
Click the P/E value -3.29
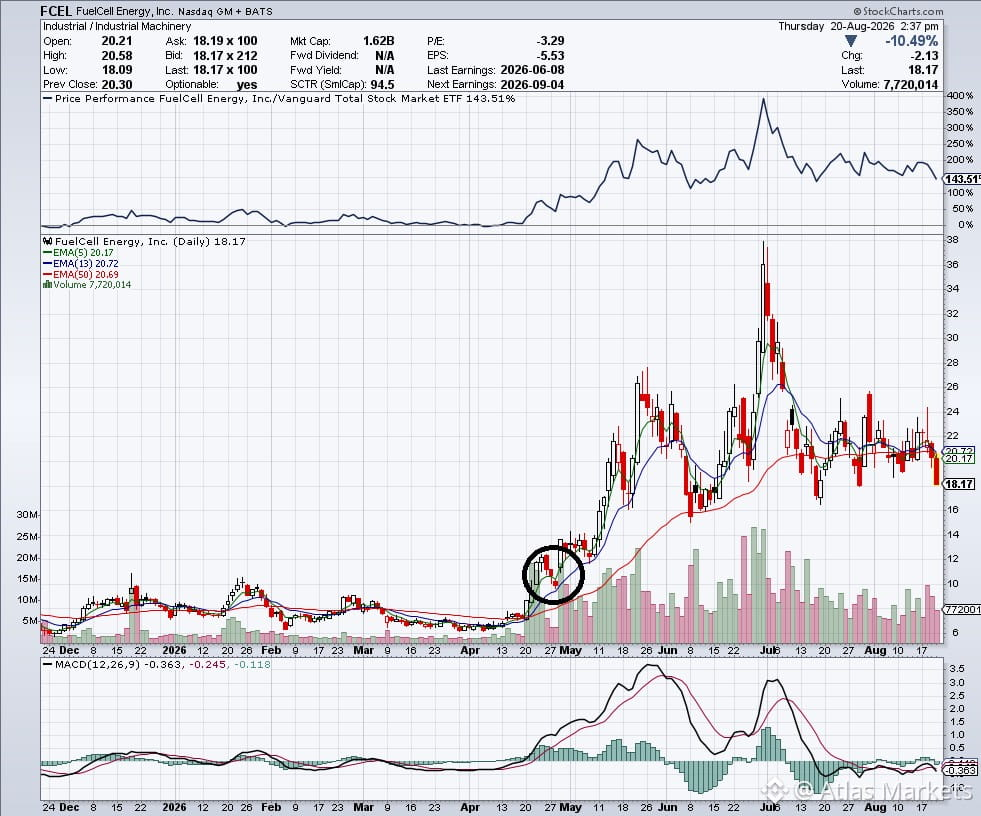[551, 41]
